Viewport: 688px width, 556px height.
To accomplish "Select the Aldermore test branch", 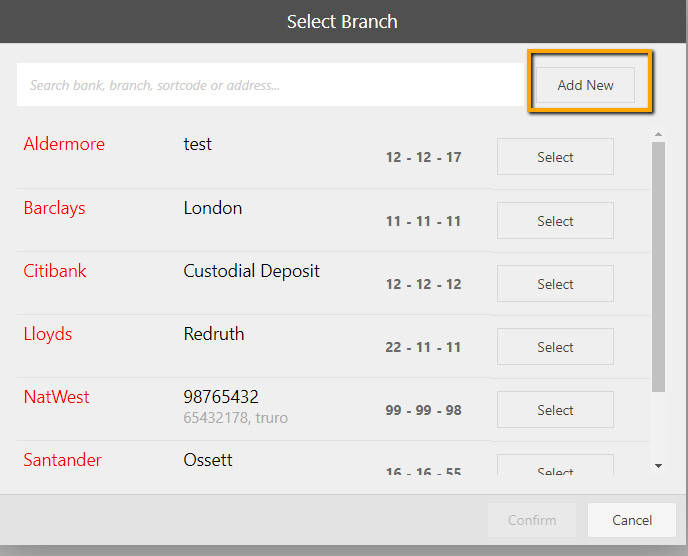I will pos(555,157).
